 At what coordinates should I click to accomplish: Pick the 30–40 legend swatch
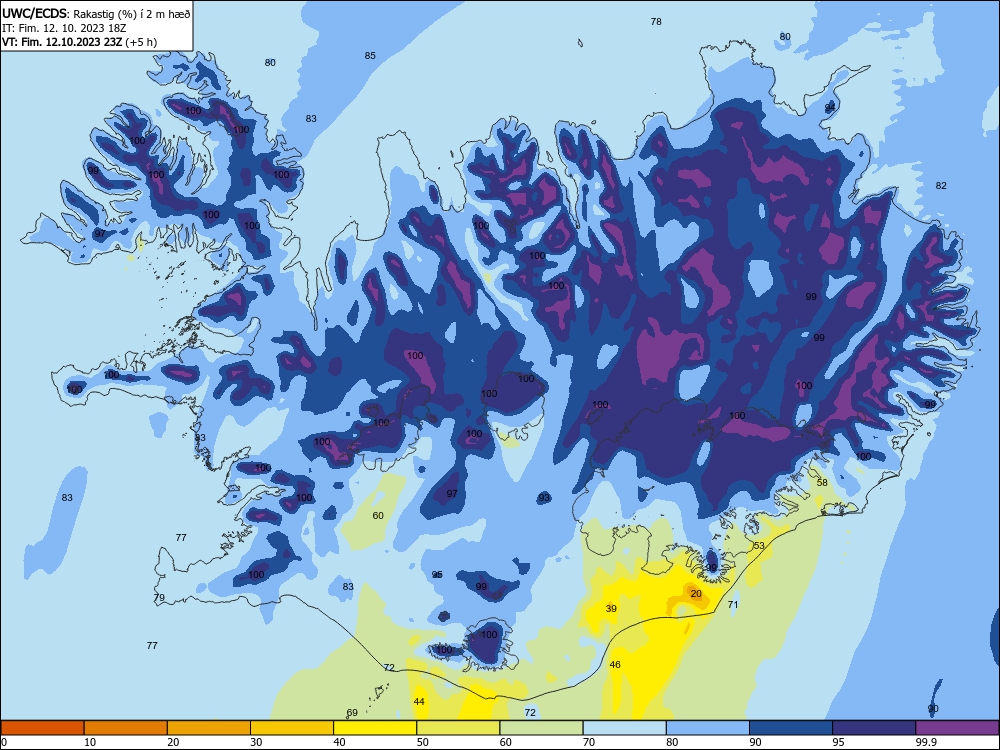click(x=292, y=728)
